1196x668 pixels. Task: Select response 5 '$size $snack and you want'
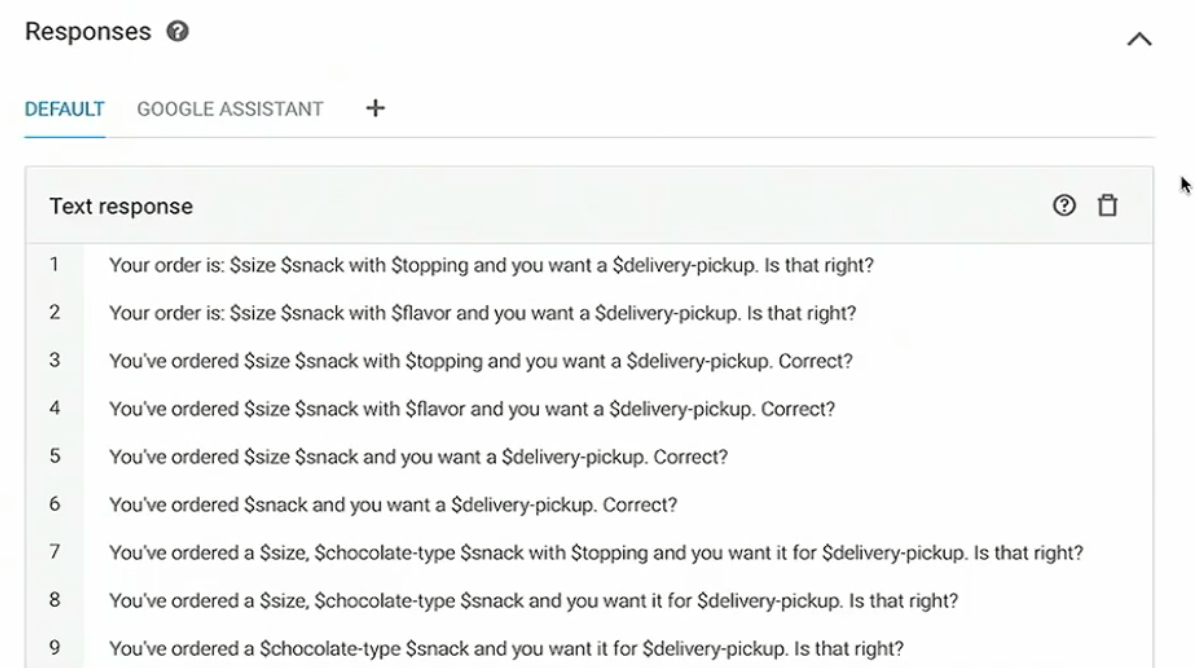point(418,458)
